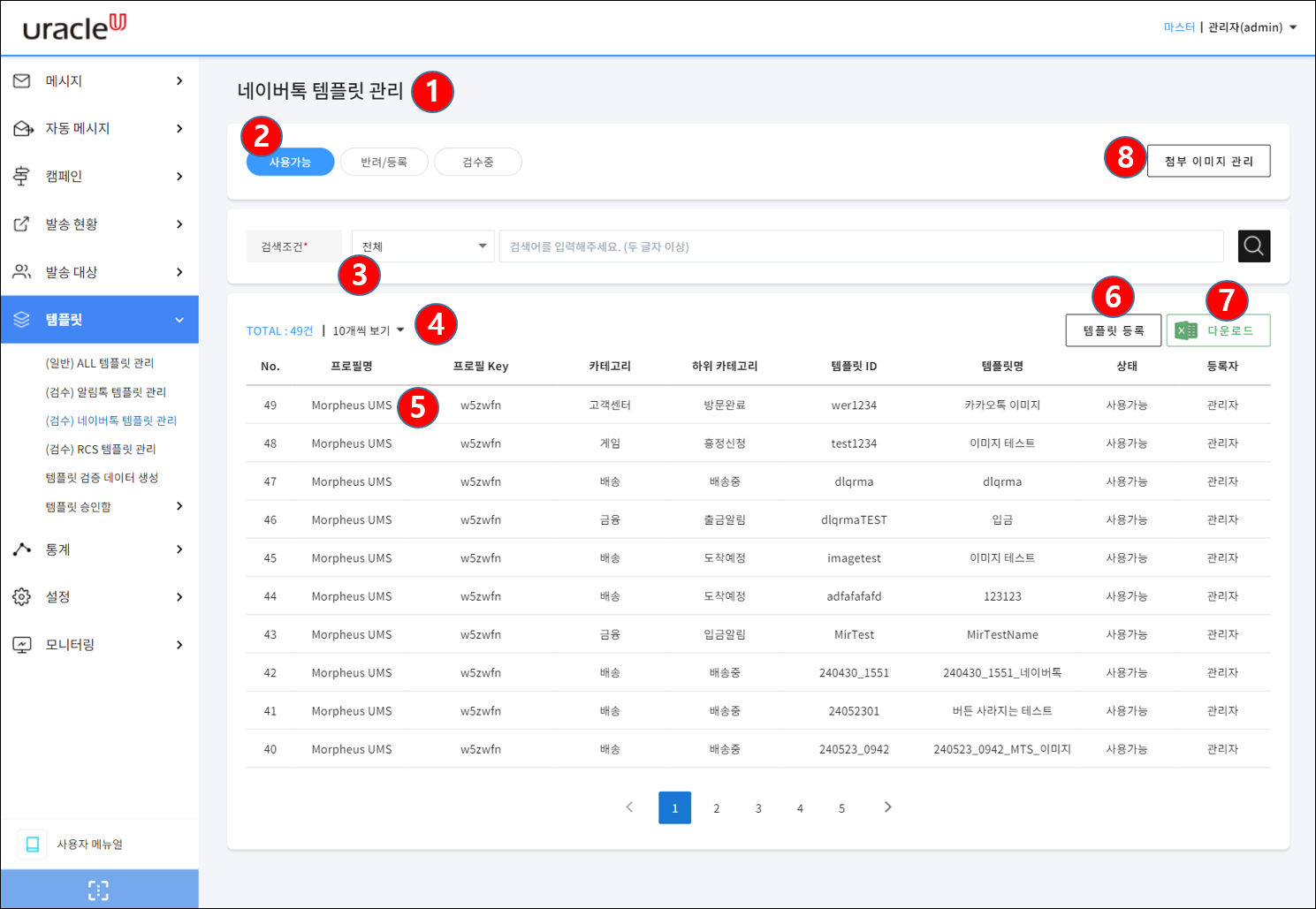Screen dimensions: 1316x909
Task: Click the fullscreen toggle icon at sidebar bottom
Action: point(99,890)
